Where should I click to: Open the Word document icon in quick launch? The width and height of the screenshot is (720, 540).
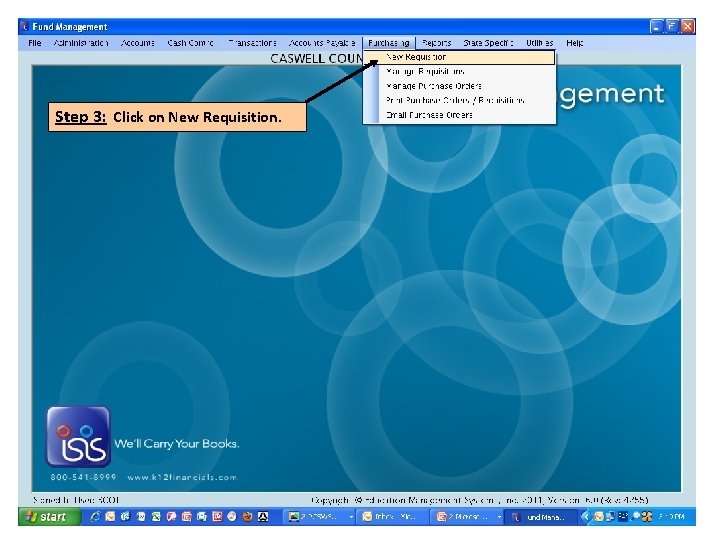pos(141,516)
